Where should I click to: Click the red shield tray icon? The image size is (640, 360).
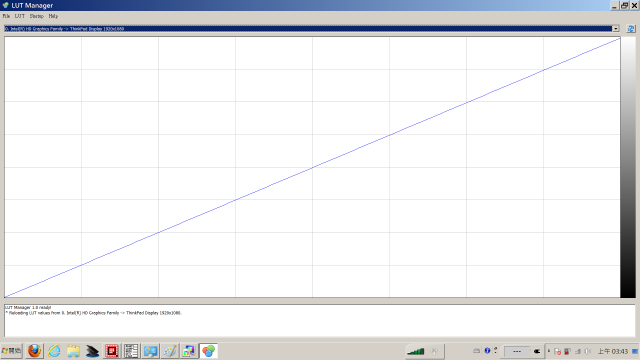[567, 351]
